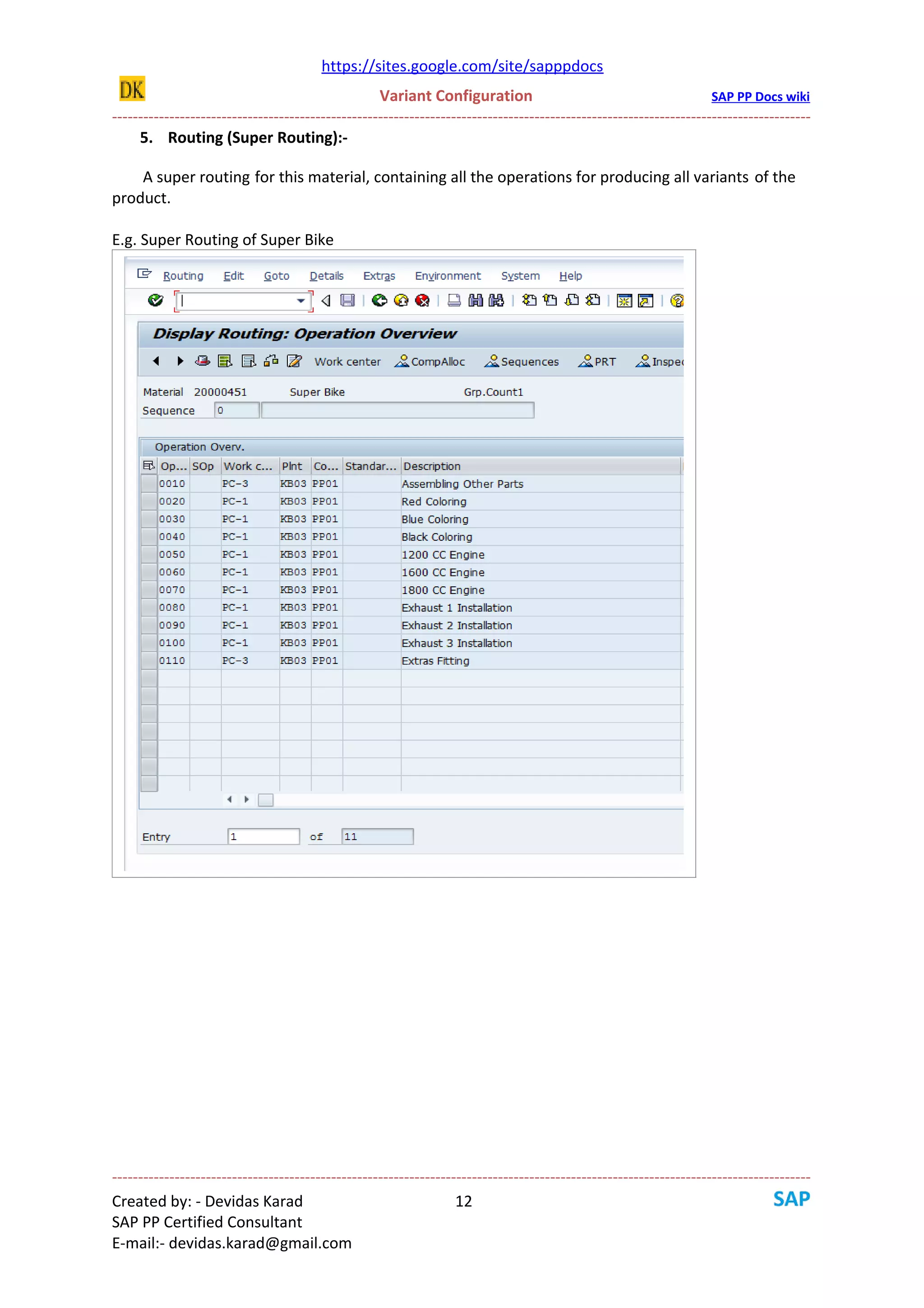Select row for operation 0020 Red Coloring
The width and height of the screenshot is (924, 1308).
click(x=149, y=501)
